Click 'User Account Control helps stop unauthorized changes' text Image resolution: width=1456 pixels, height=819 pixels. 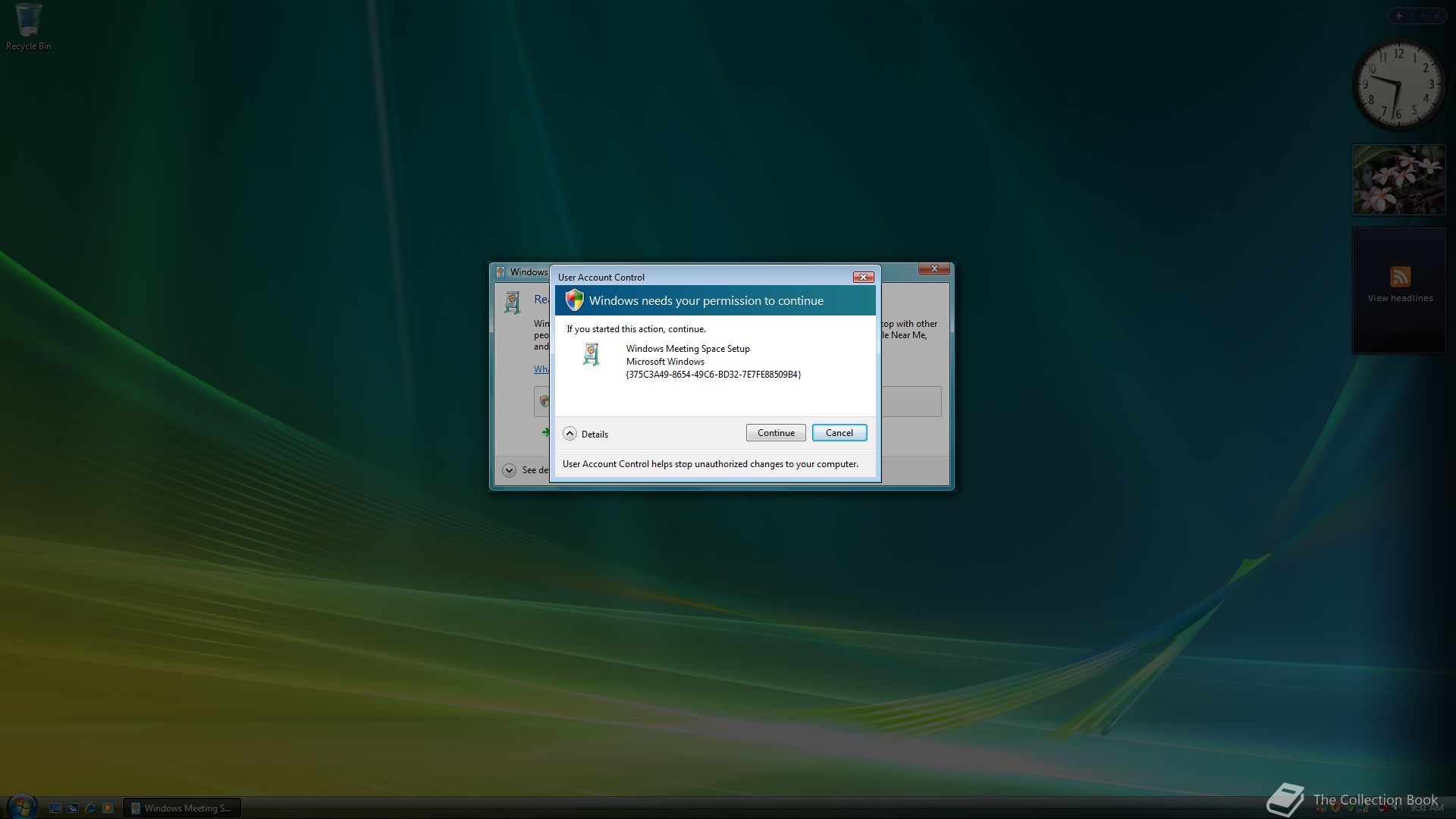coord(711,464)
